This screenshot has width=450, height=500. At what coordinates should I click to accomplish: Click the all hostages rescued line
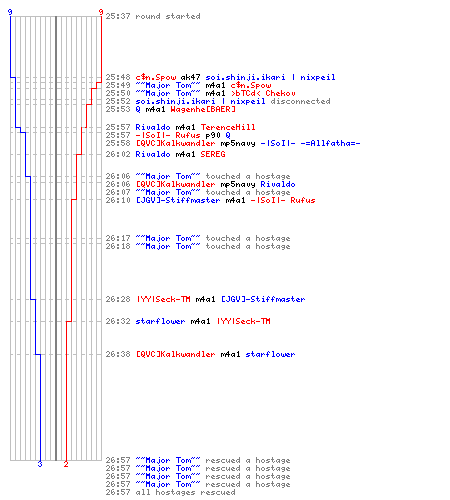coord(170,492)
